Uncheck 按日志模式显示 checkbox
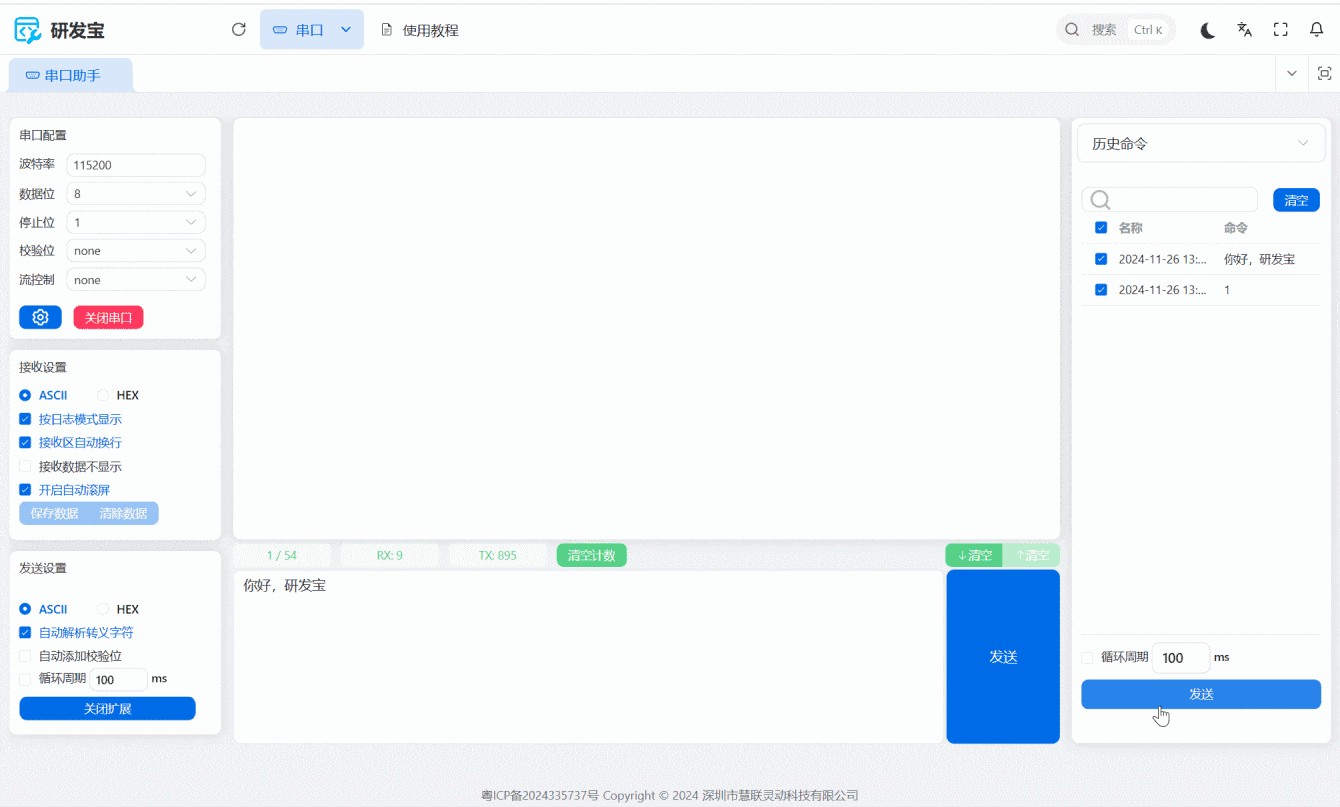This screenshot has width=1340, height=807. tap(26, 420)
